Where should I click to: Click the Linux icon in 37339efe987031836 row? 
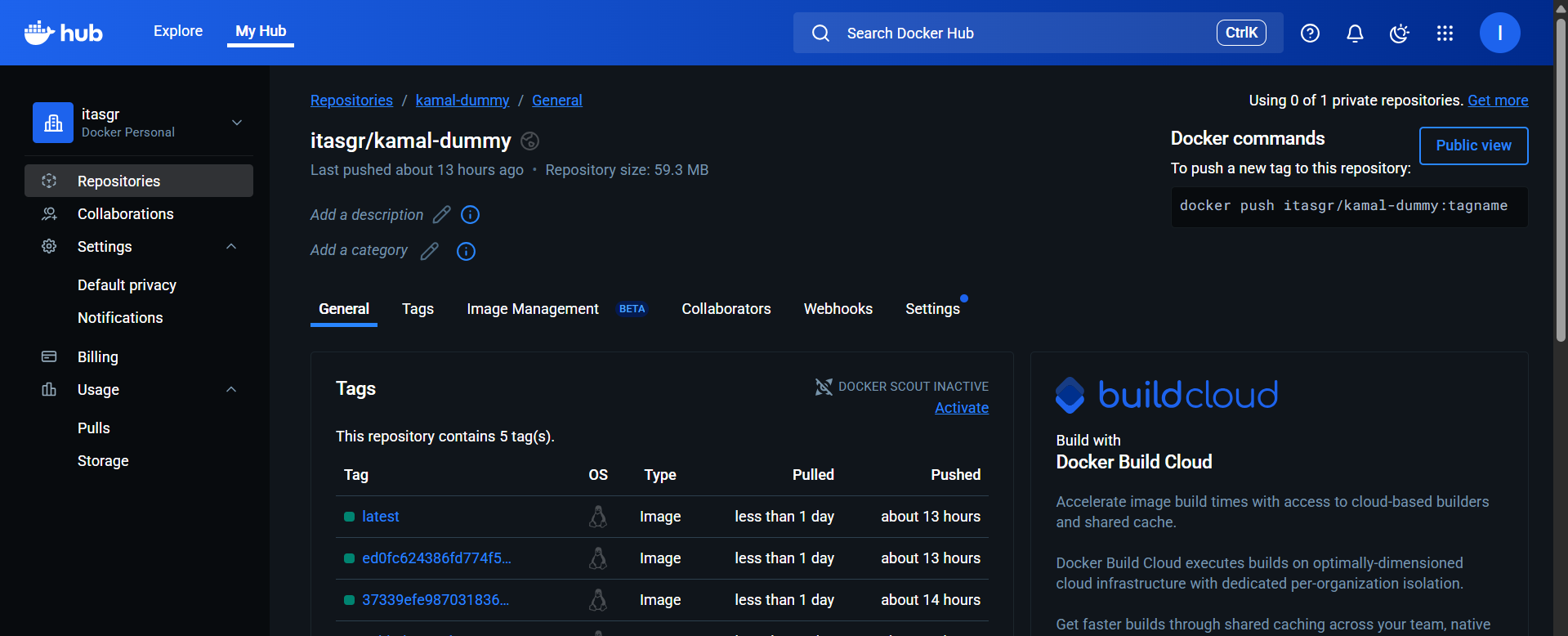(x=598, y=600)
